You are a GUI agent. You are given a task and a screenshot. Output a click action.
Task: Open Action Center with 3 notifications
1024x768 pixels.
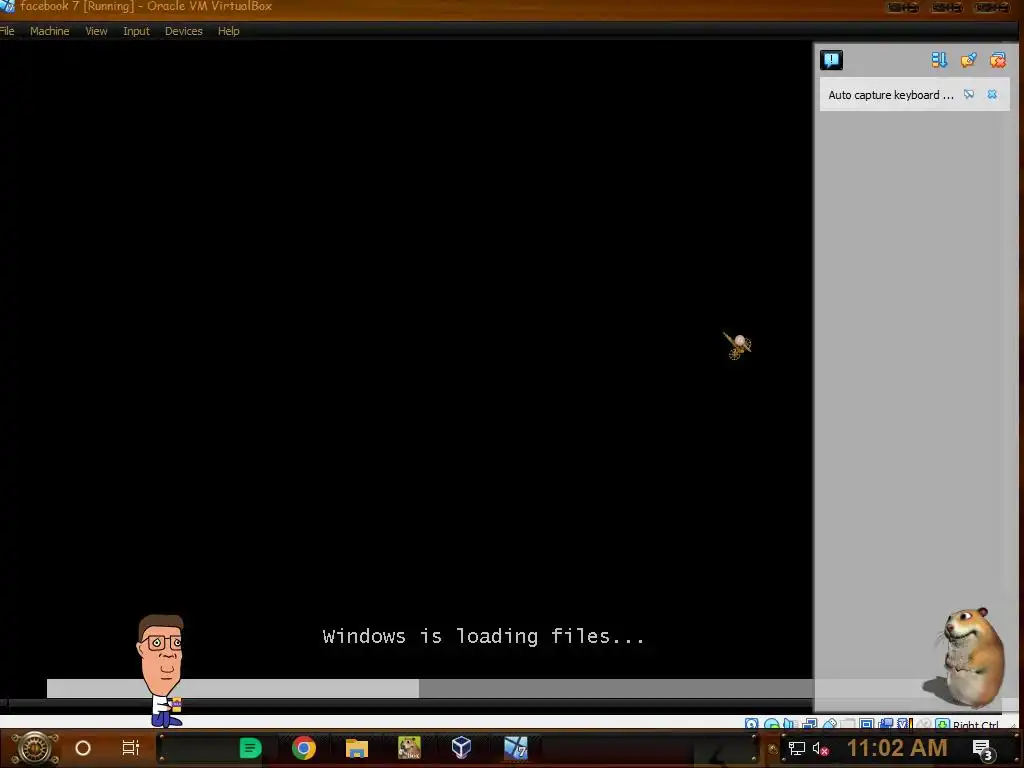983,750
